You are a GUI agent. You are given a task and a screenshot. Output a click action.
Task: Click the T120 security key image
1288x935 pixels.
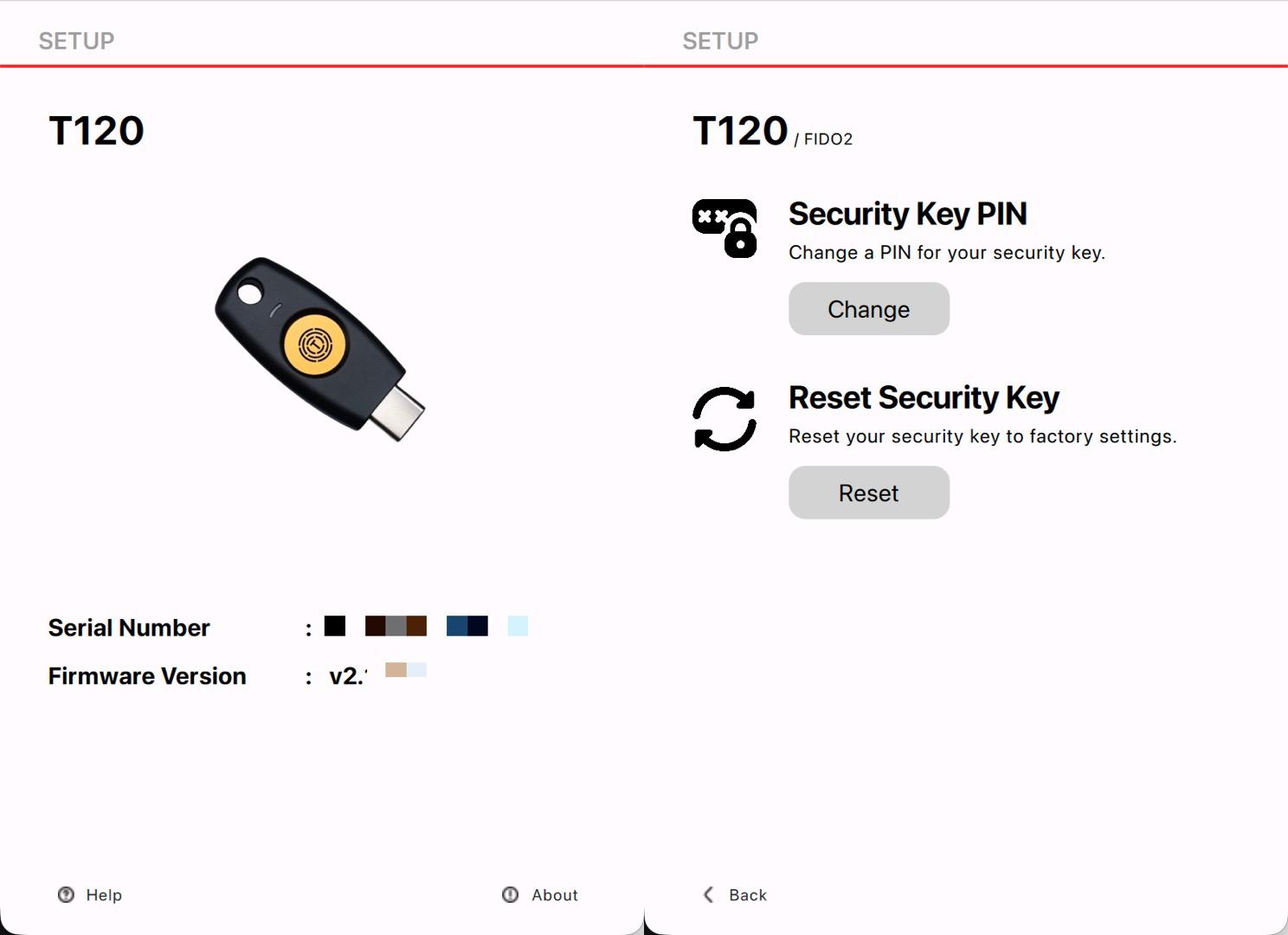[319, 348]
